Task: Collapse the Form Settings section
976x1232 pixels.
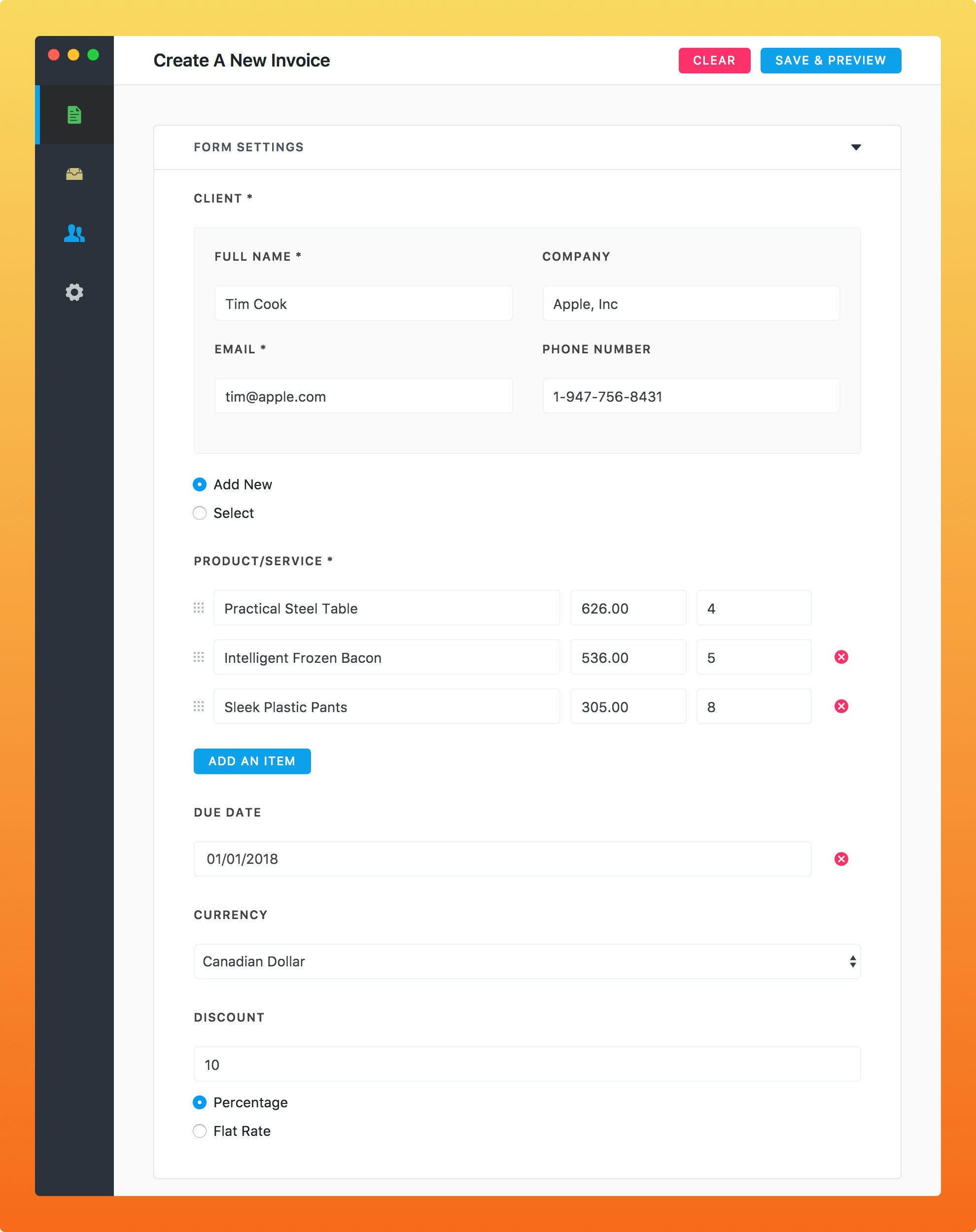Action: pos(857,147)
